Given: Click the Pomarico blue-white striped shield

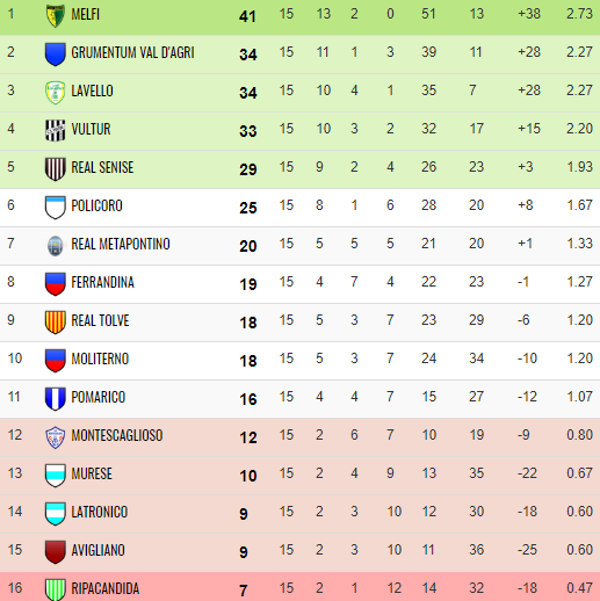Looking at the screenshot, I should coord(55,399).
